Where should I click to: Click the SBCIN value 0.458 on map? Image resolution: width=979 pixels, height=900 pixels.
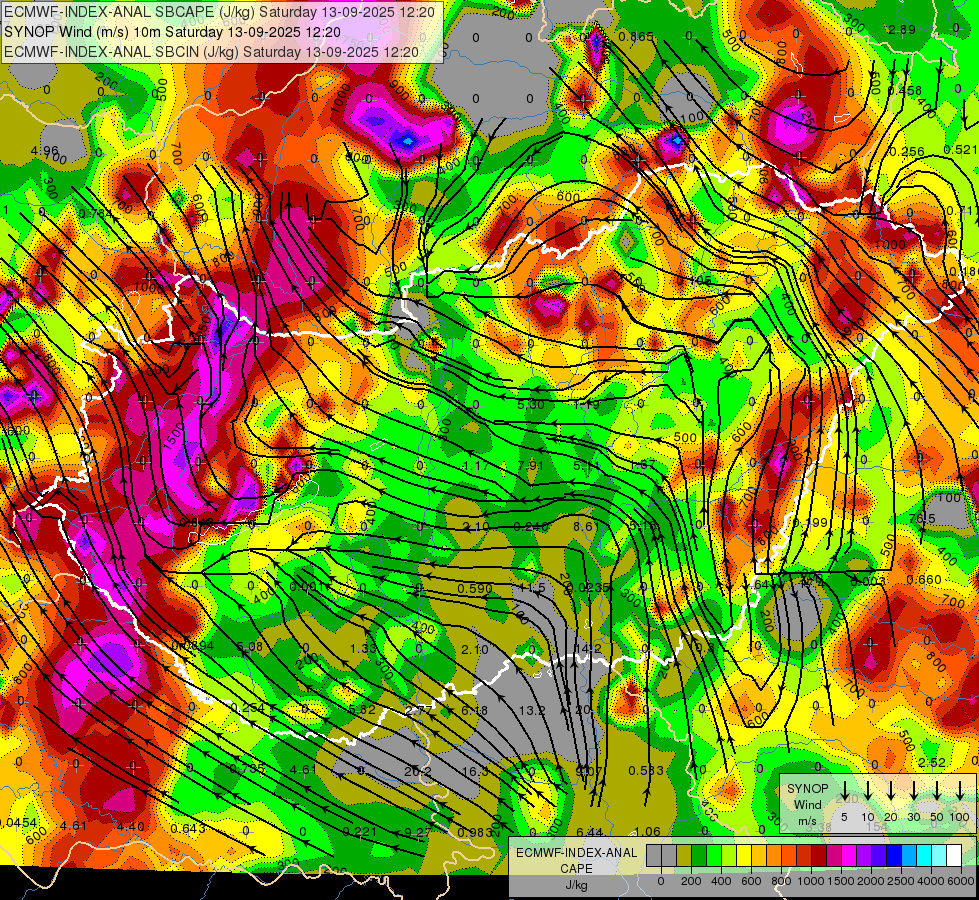pyautogui.click(x=904, y=91)
